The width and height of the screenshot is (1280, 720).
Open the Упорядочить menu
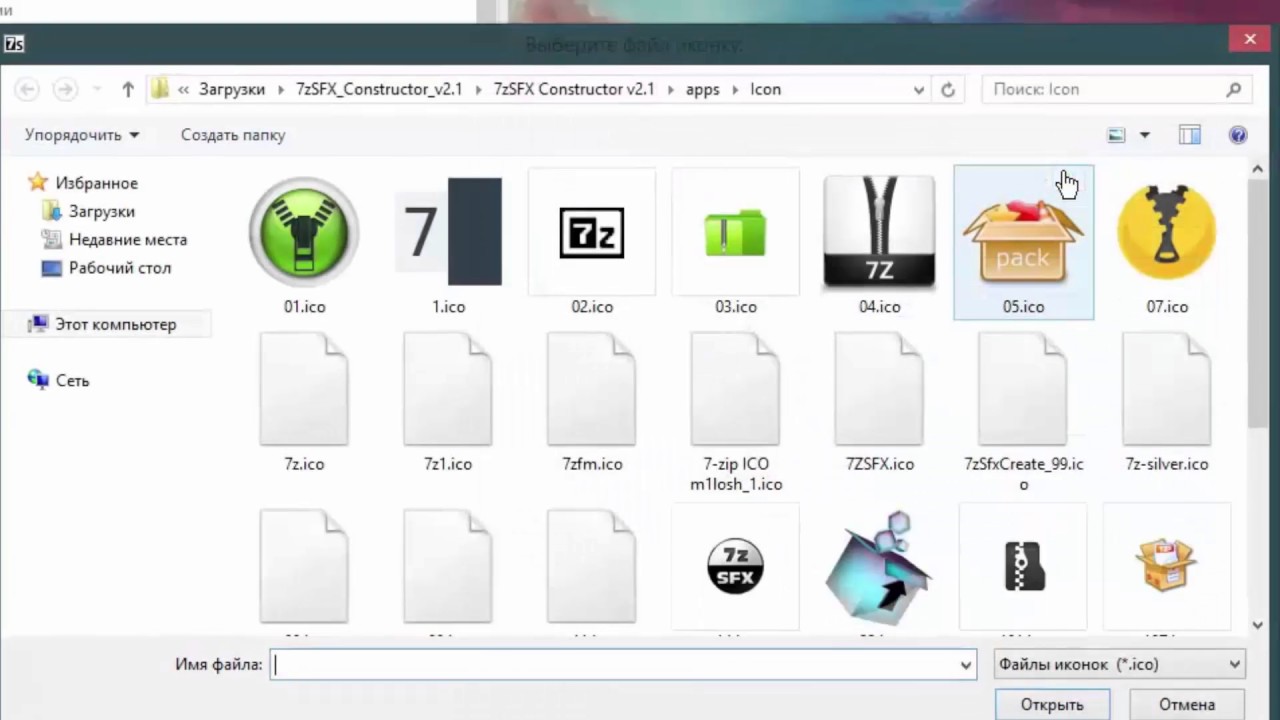[82, 135]
